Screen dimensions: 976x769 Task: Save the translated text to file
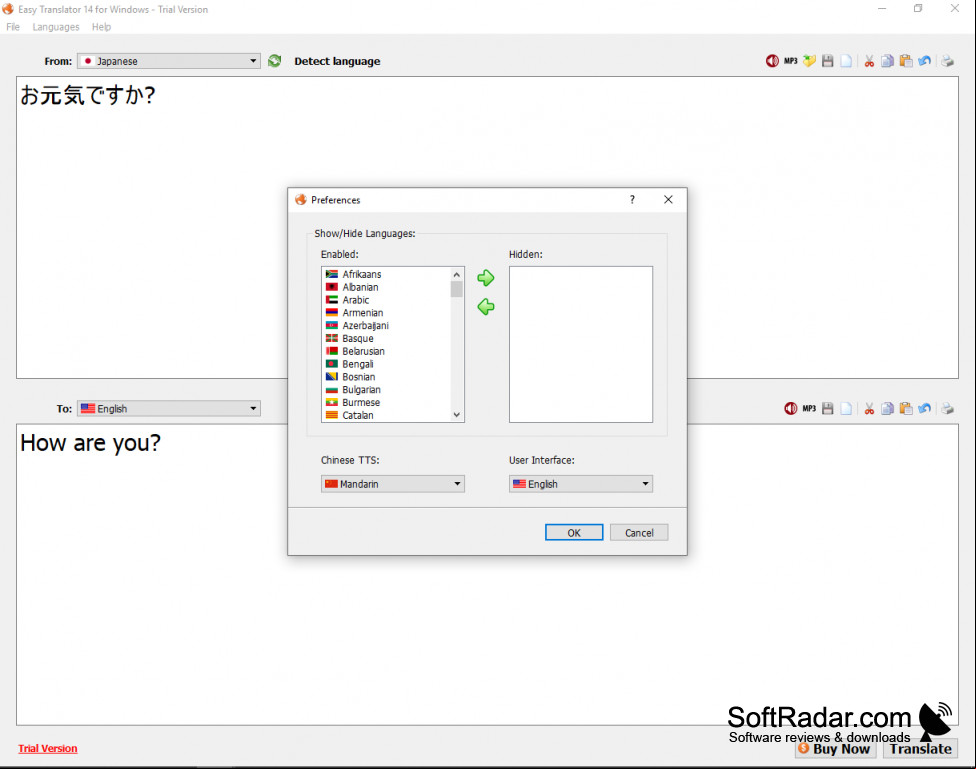pos(827,408)
